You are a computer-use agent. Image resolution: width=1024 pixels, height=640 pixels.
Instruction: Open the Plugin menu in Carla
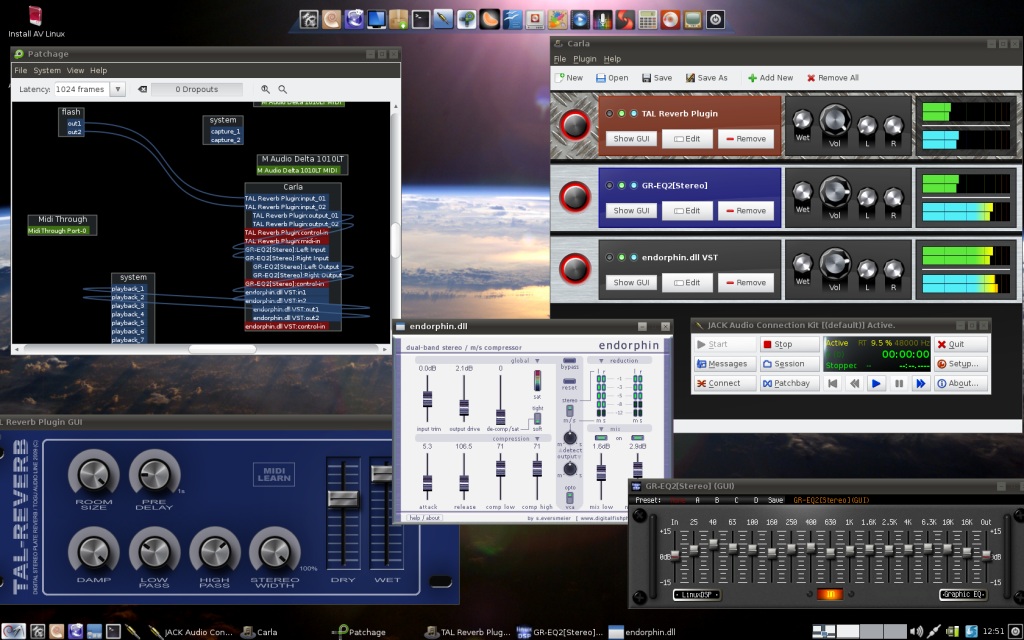point(584,59)
